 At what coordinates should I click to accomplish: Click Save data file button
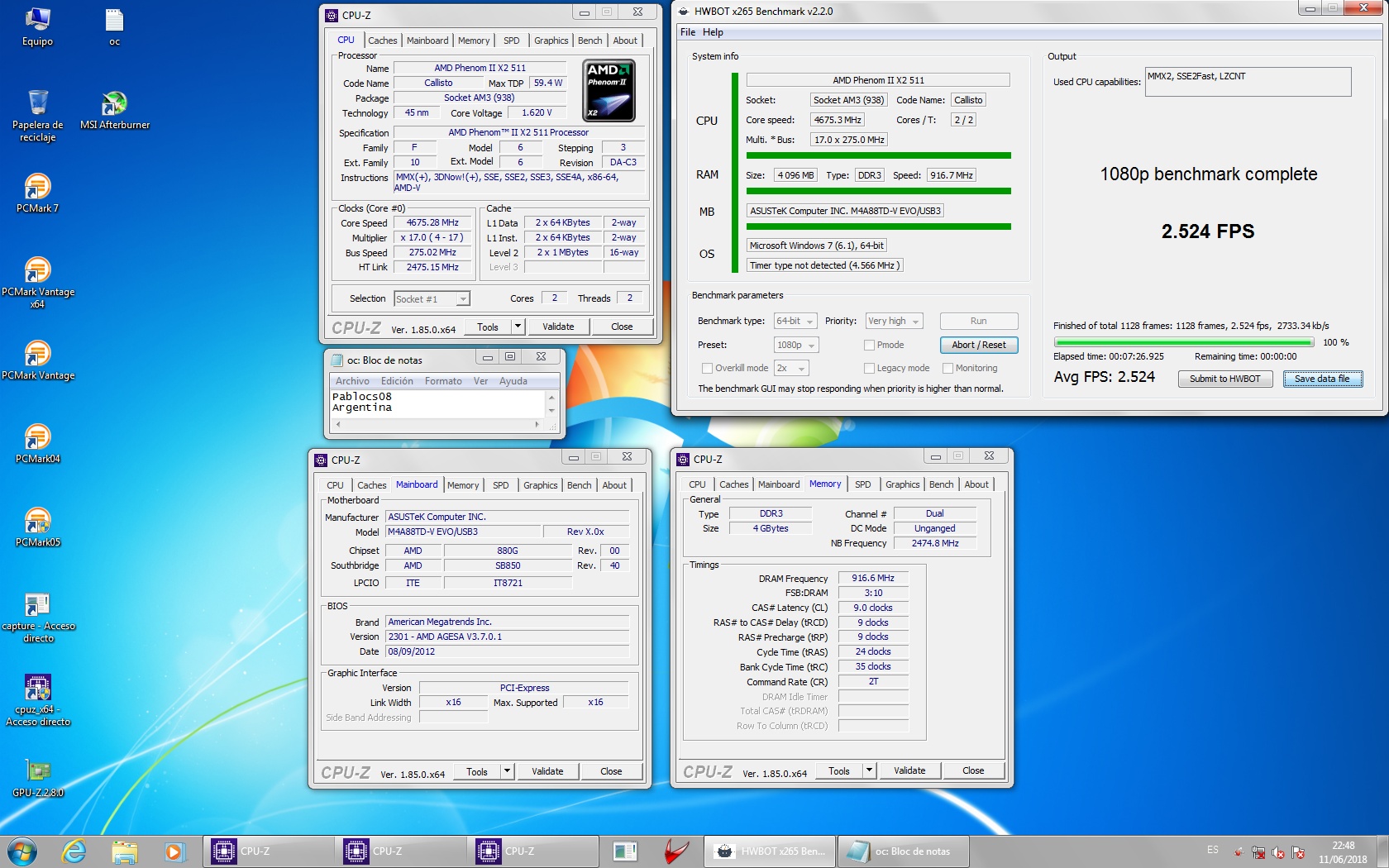(x=1323, y=379)
